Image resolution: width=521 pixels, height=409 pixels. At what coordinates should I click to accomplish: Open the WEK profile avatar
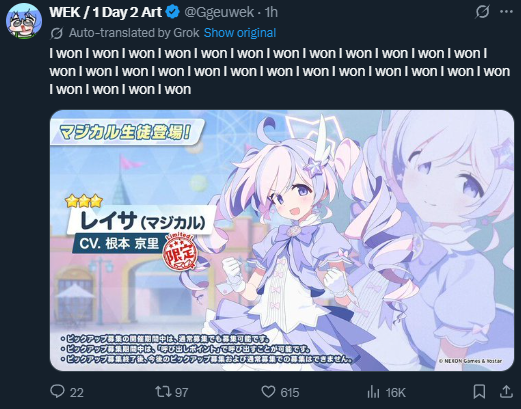point(24,21)
